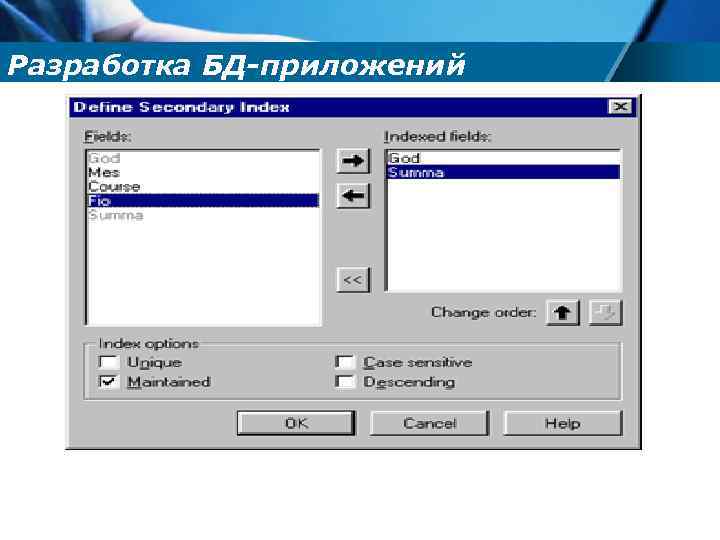
Task: Choose the Course field
Action: pos(203,187)
